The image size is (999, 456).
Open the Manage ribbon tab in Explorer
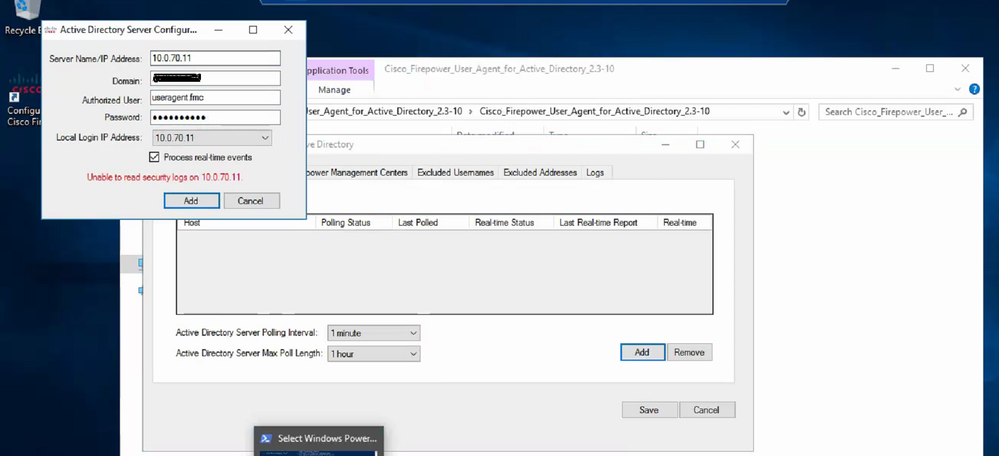pyautogui.click(x=334, y=90)
